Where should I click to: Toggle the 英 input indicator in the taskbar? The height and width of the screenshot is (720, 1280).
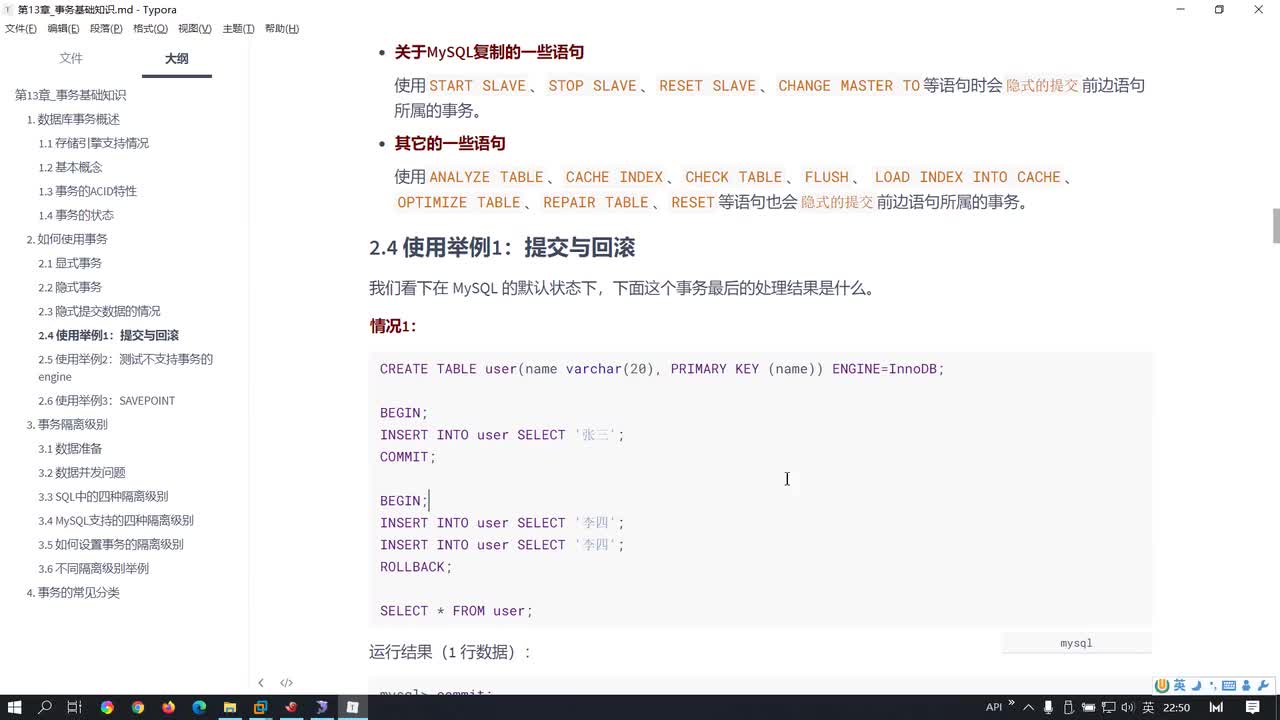click(1148, 707)
